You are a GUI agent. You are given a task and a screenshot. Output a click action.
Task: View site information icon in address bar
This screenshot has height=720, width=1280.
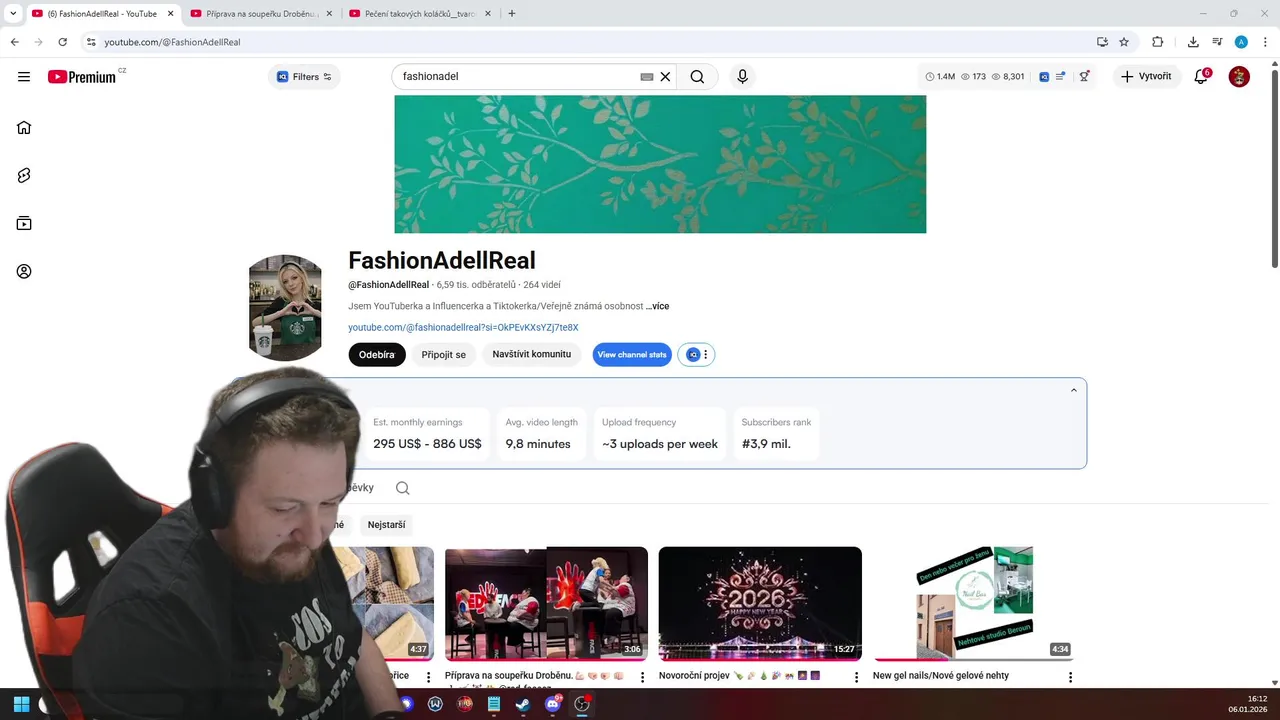point(90,42)
